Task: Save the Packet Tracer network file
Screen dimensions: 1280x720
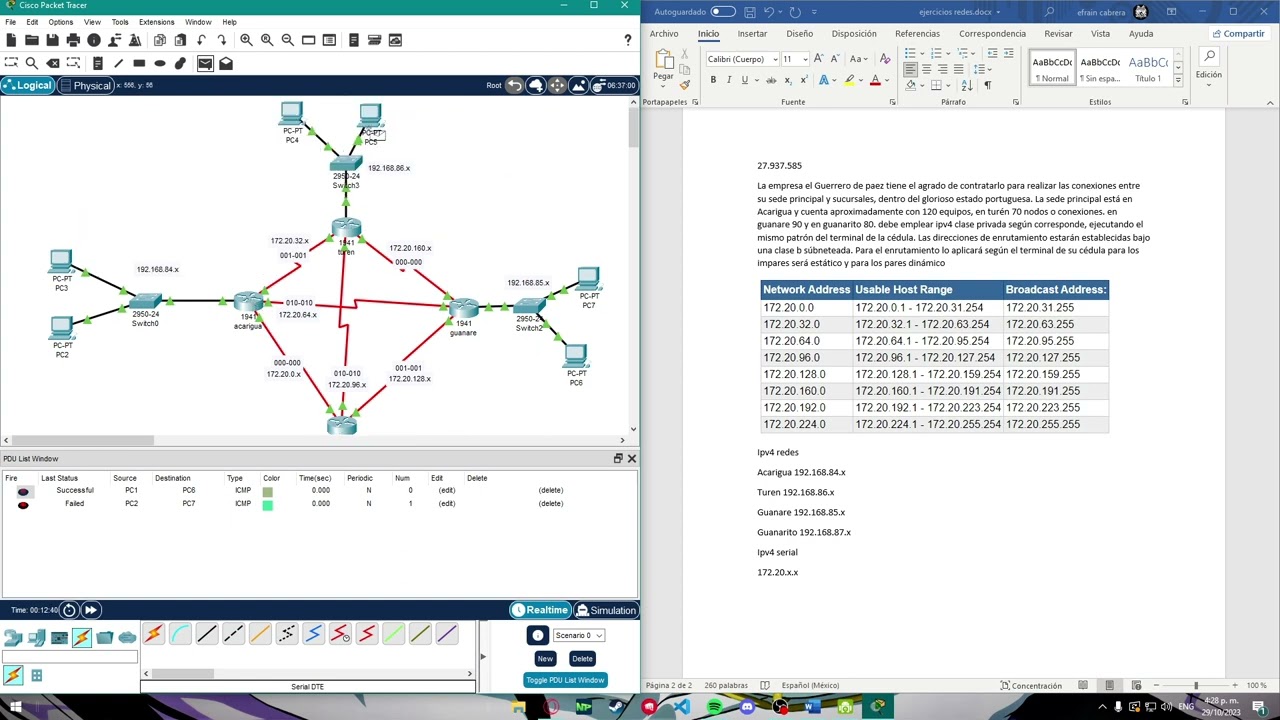Action: [52, 40]
